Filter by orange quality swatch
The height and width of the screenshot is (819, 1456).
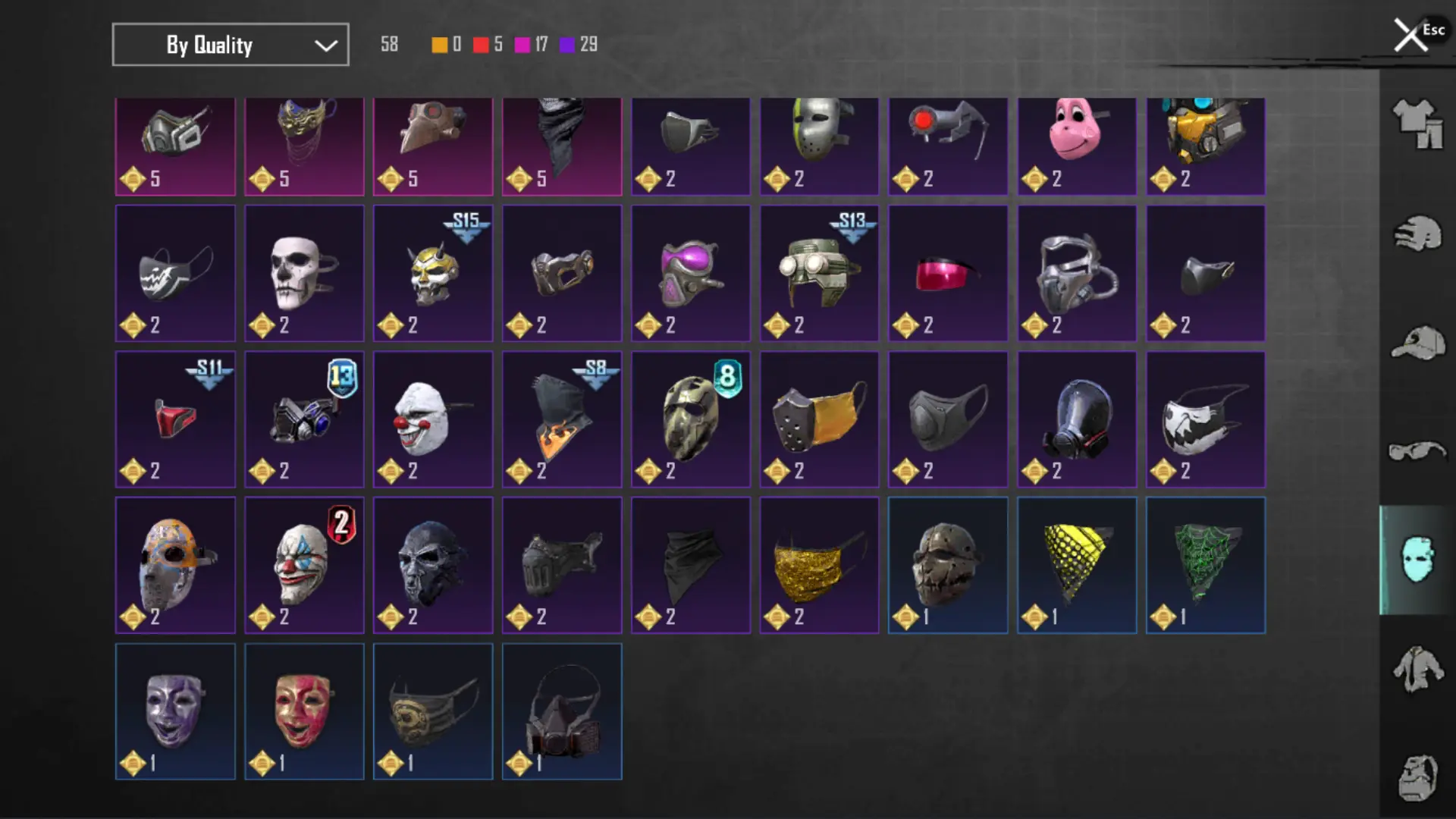pos(439,45)
